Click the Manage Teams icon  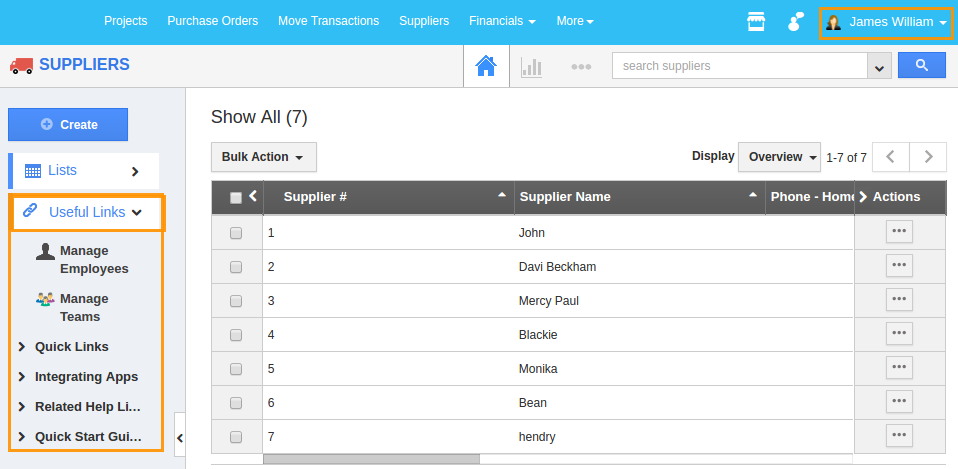[x=45, y=299]
